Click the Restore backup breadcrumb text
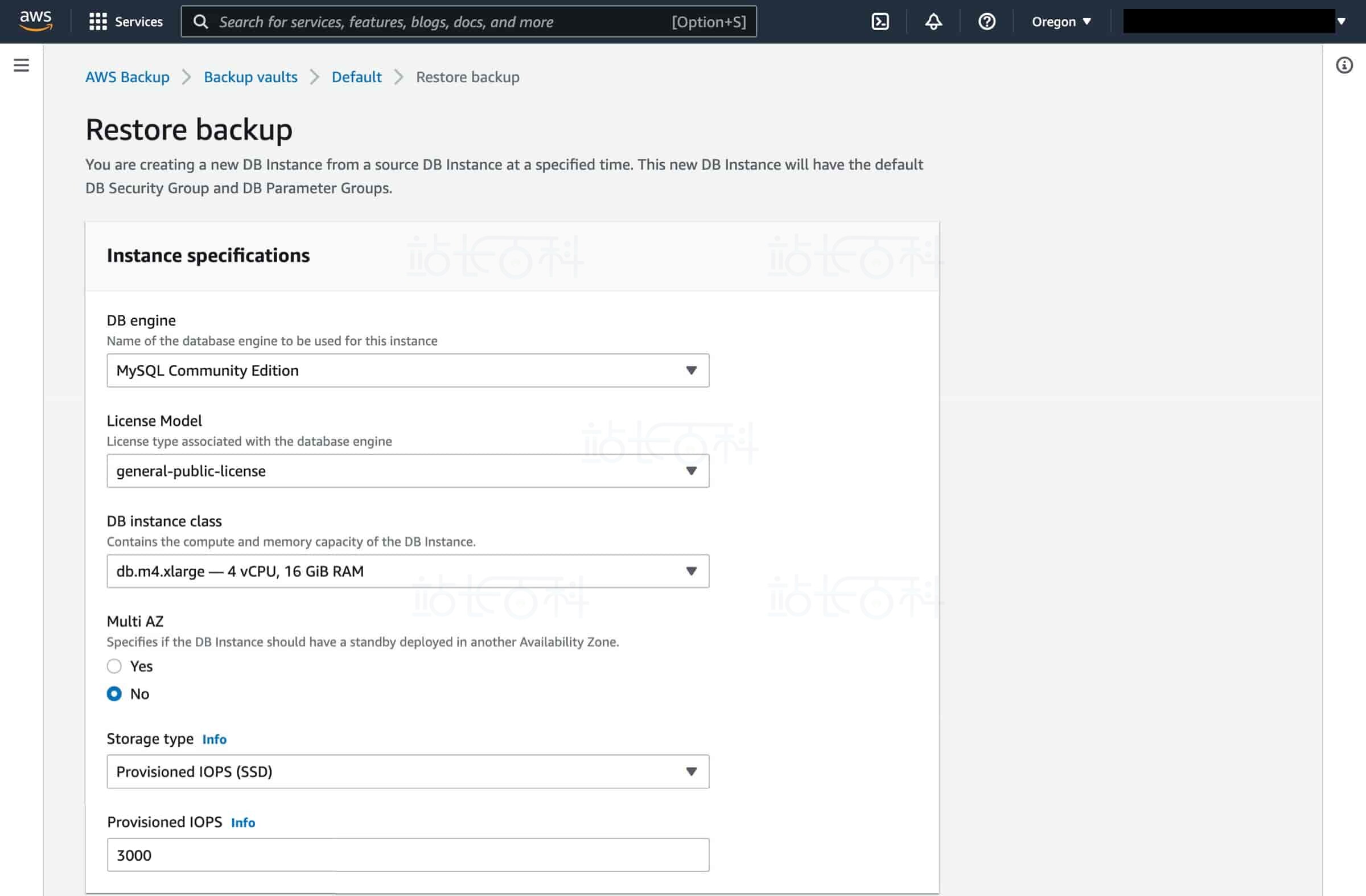 point(468,77)
